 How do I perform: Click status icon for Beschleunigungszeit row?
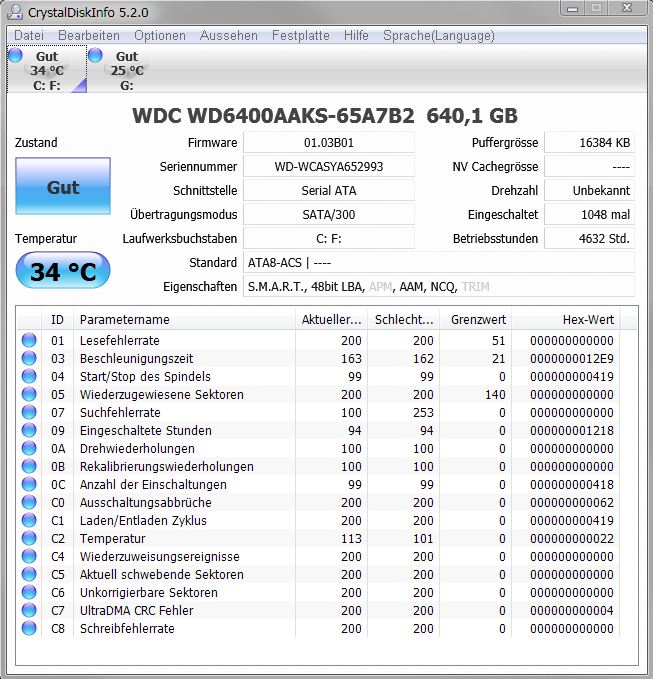(x=29, y=358)
